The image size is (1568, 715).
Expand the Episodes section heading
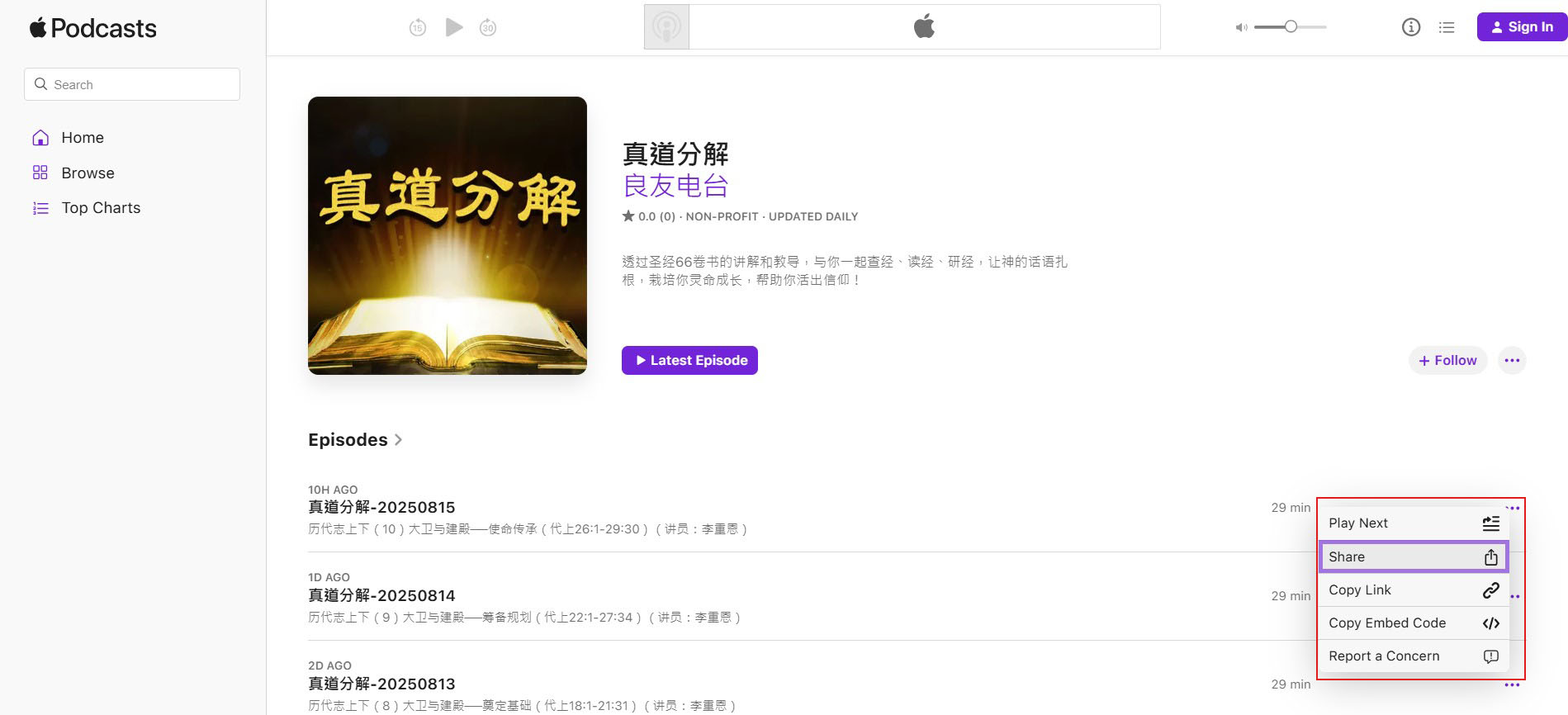355,440
